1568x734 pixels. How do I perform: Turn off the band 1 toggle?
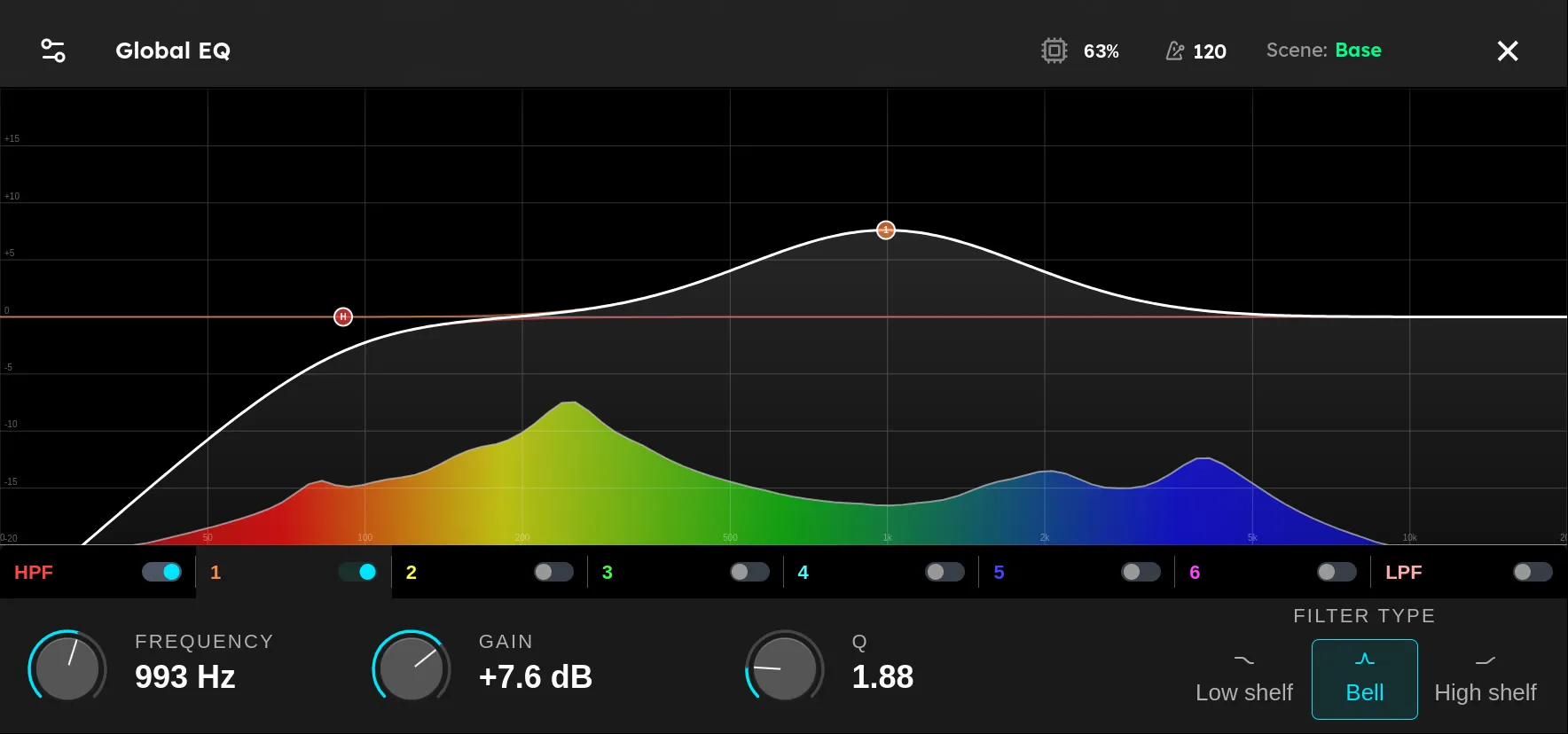click(358, 572)
